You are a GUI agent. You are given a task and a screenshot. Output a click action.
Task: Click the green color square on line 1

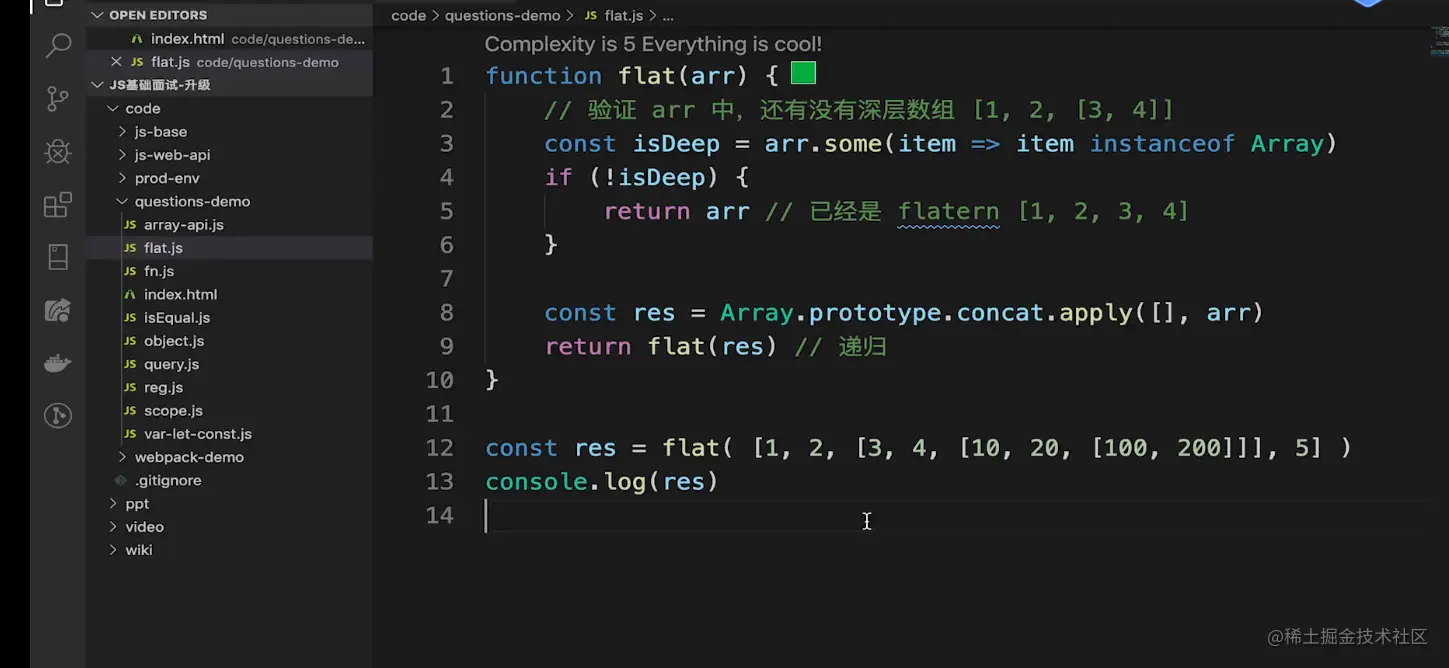[x=803, y=73]
